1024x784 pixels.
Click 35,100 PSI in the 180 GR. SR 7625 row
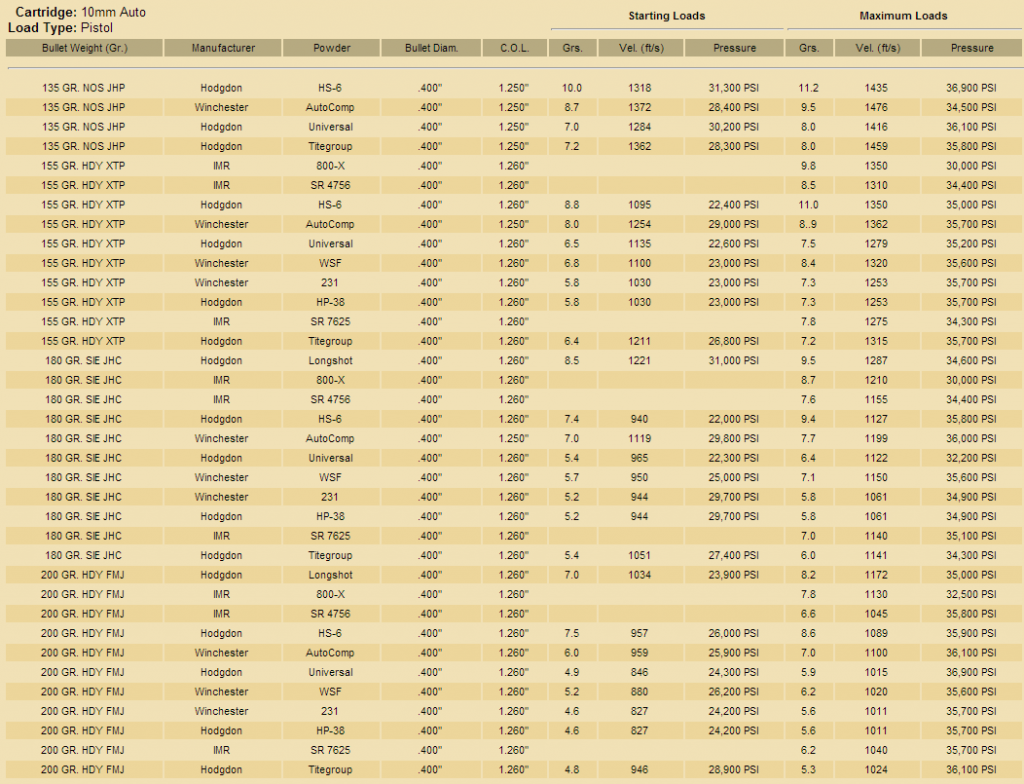tap(971, 536)
